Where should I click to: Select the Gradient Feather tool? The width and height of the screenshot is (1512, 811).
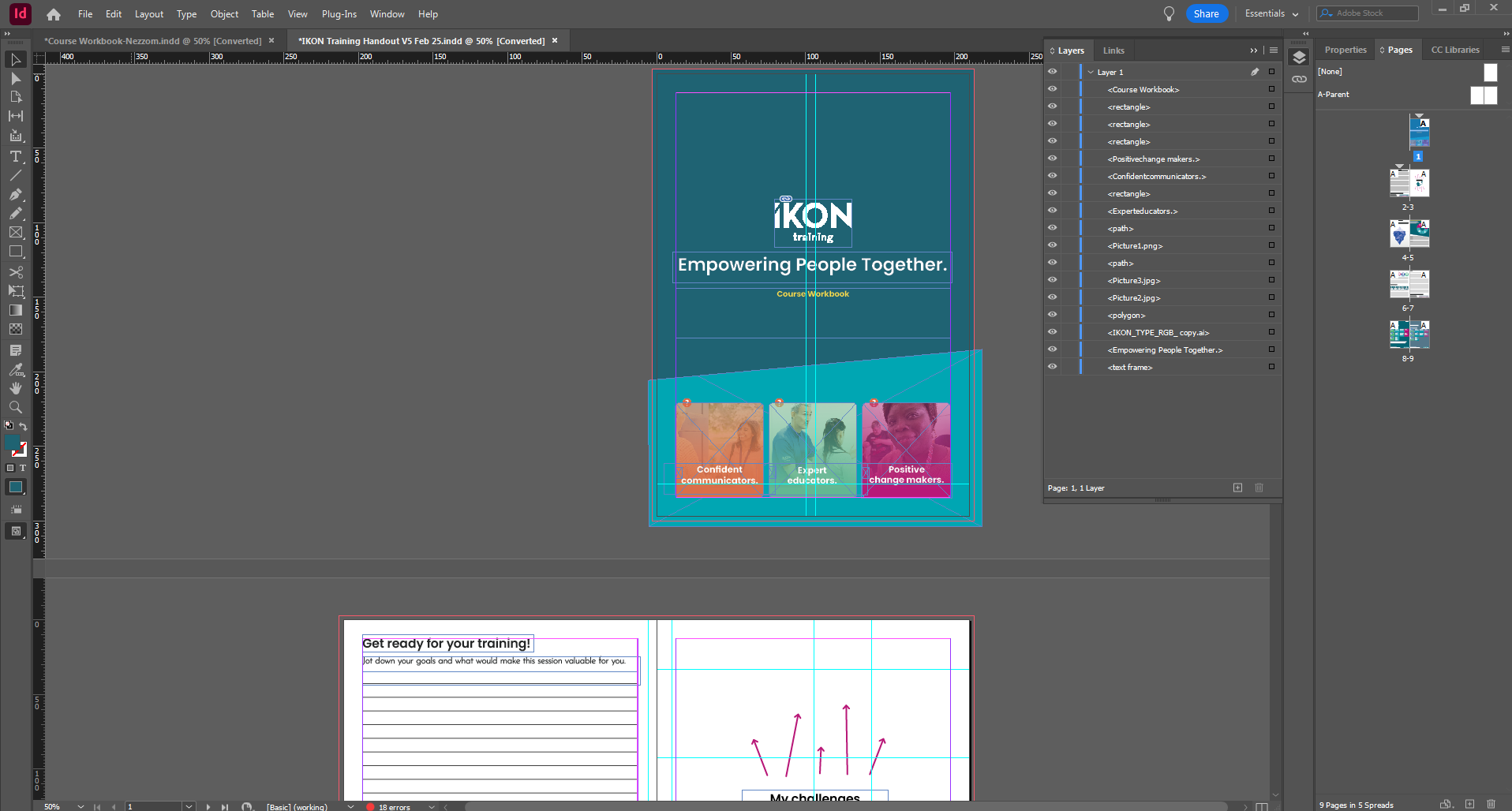tap(15, 329)
